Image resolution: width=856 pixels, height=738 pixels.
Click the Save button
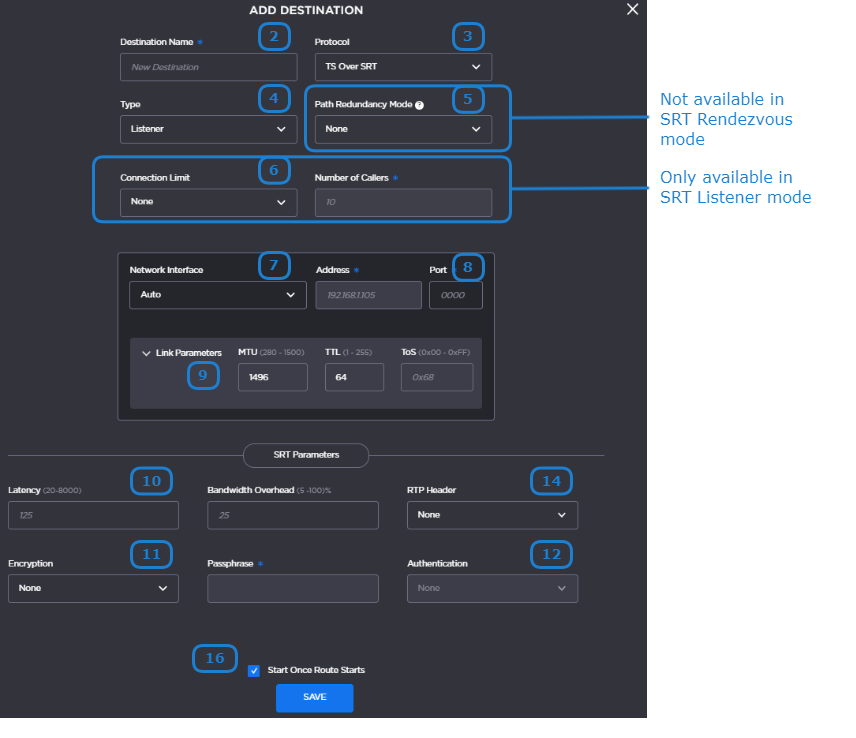314,698
